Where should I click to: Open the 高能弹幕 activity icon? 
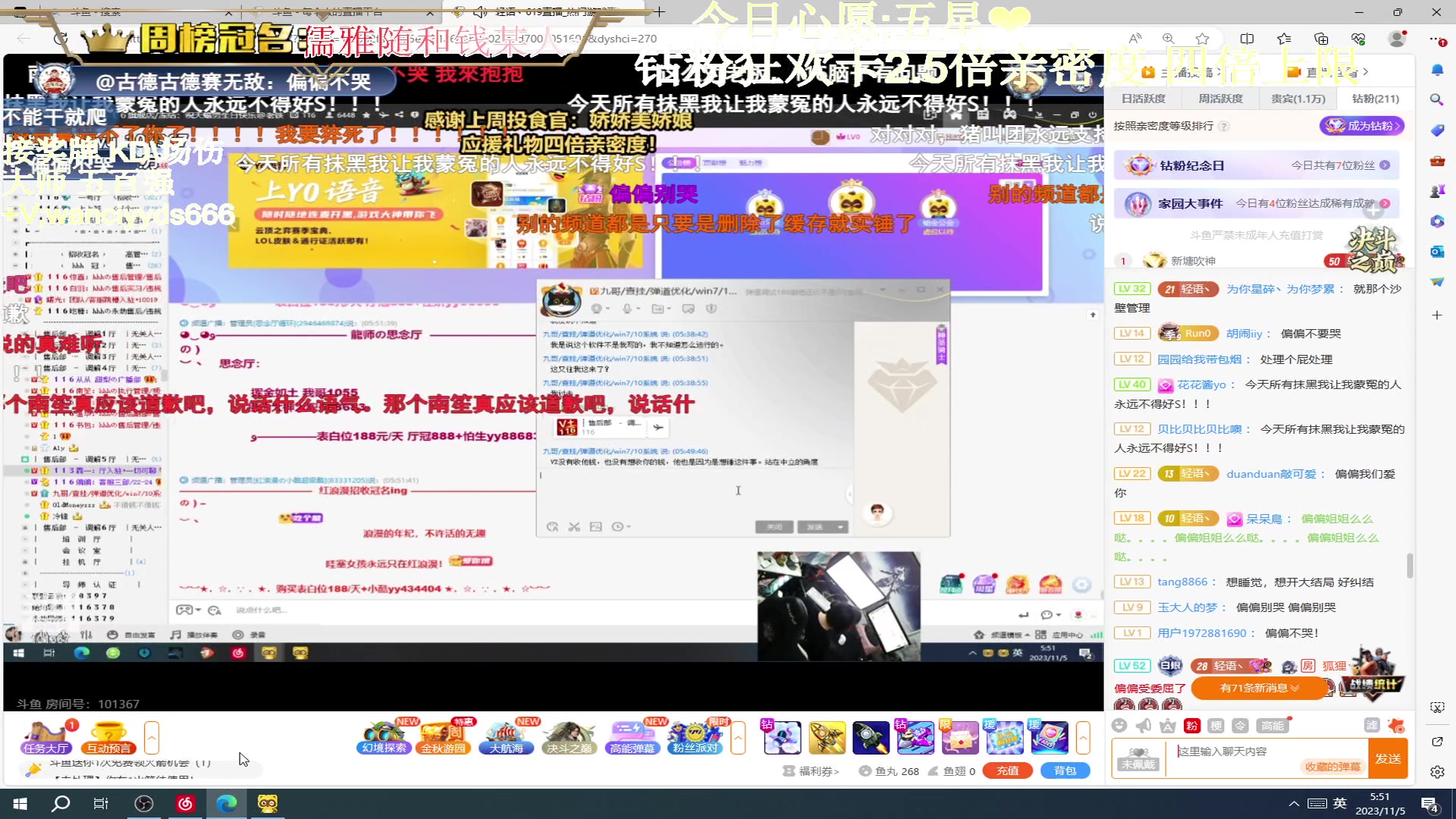click(x=632, y=737)
